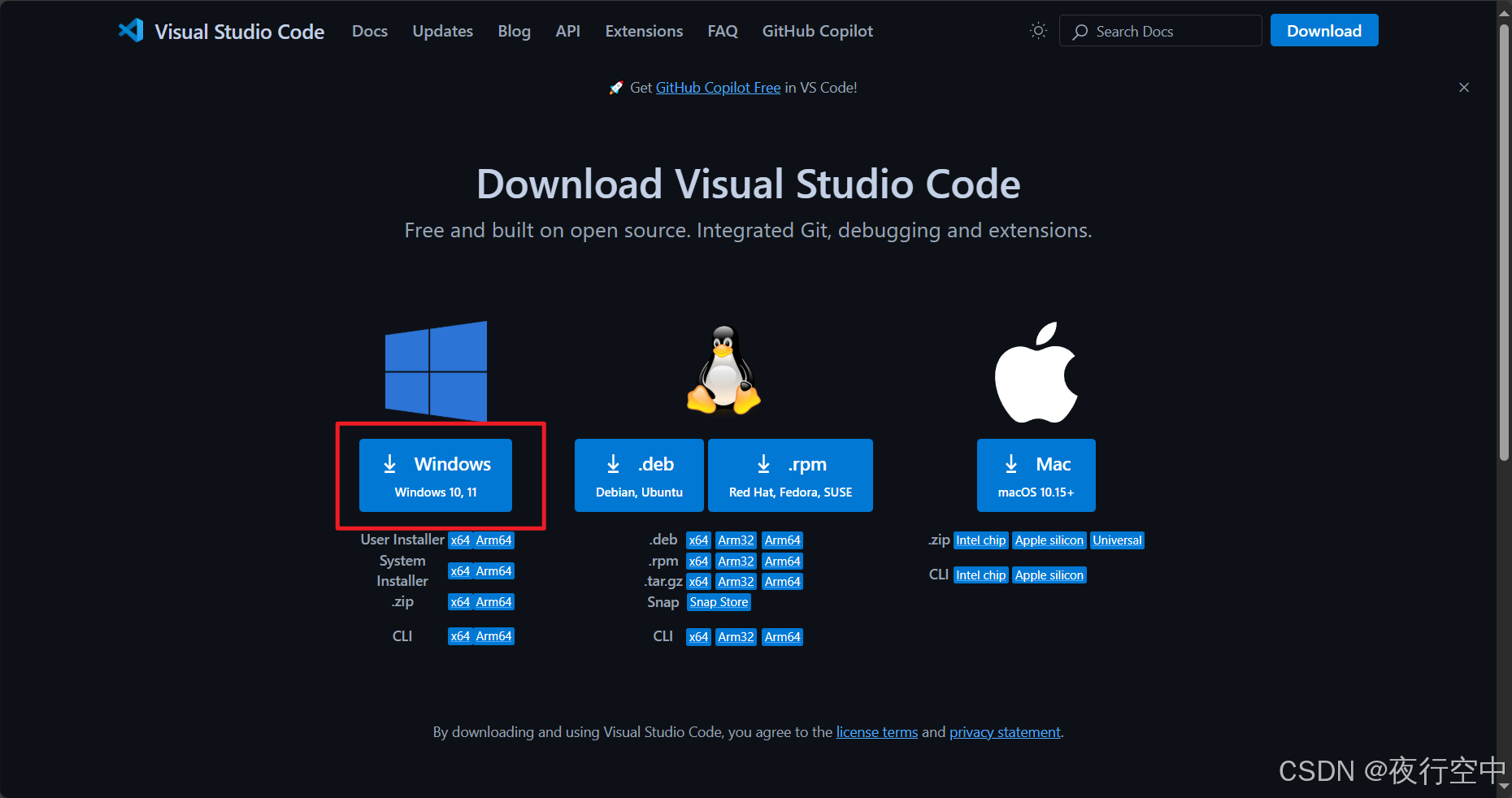Get Linux CLI Arm32
This screenshot has width=1512, height=798.
pyautogui.click(x=736, y=637)
